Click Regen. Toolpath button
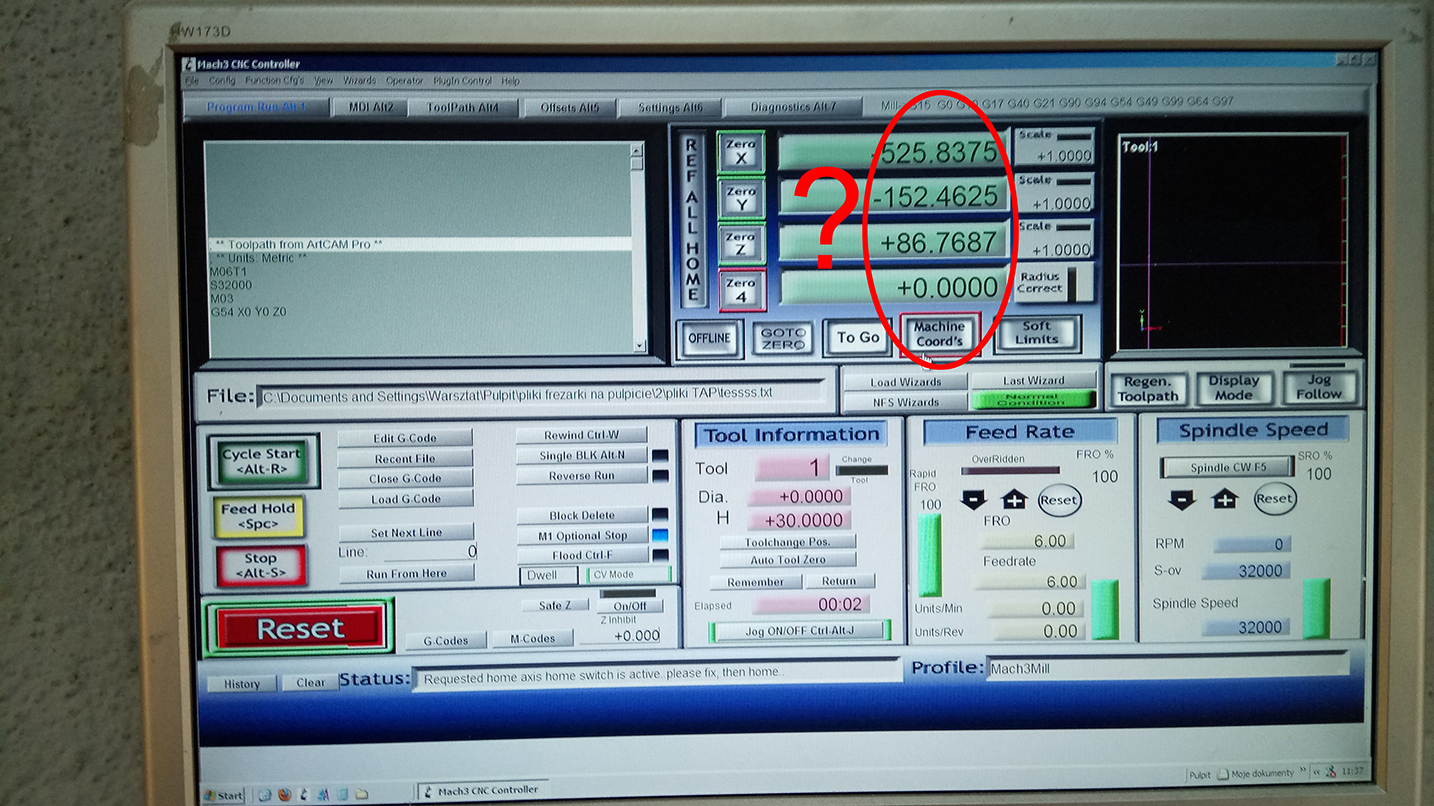The image size is (1434, 806). (1148, 388)
